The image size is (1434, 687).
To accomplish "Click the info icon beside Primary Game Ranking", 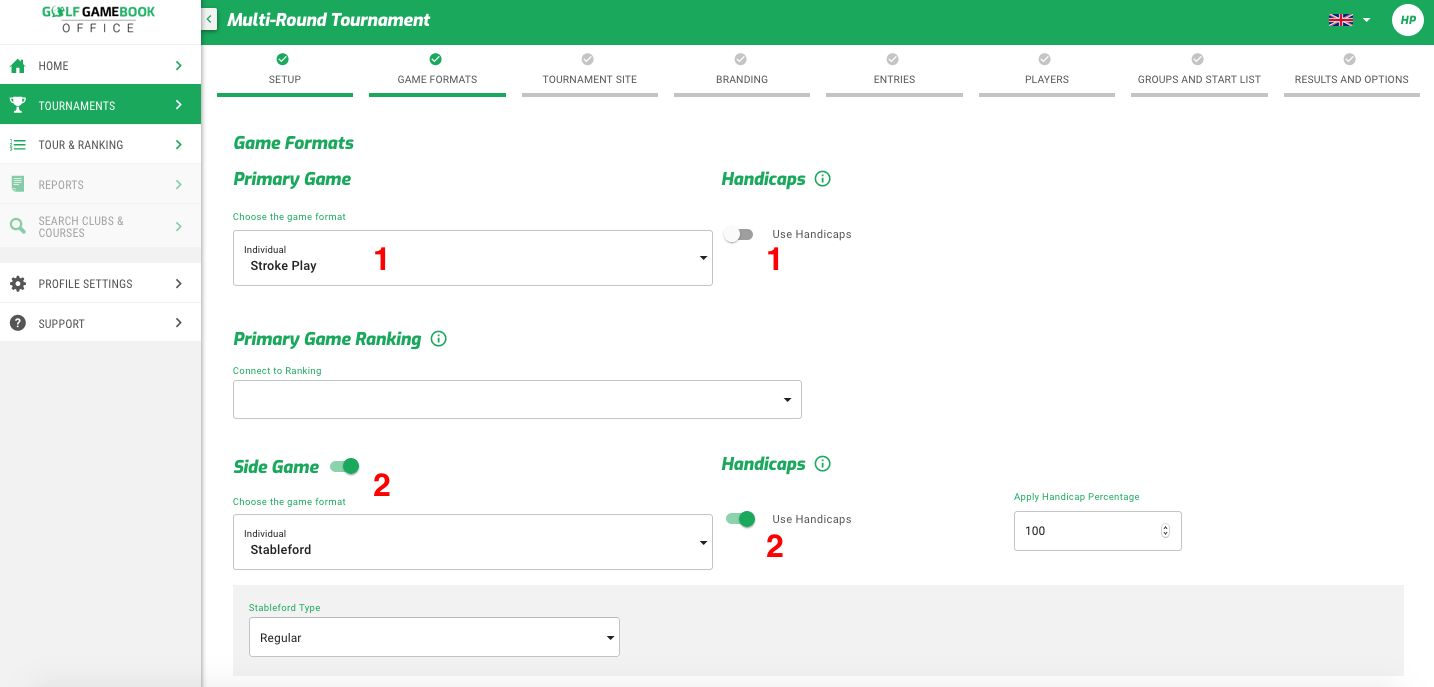I will [x=438, y=339].
